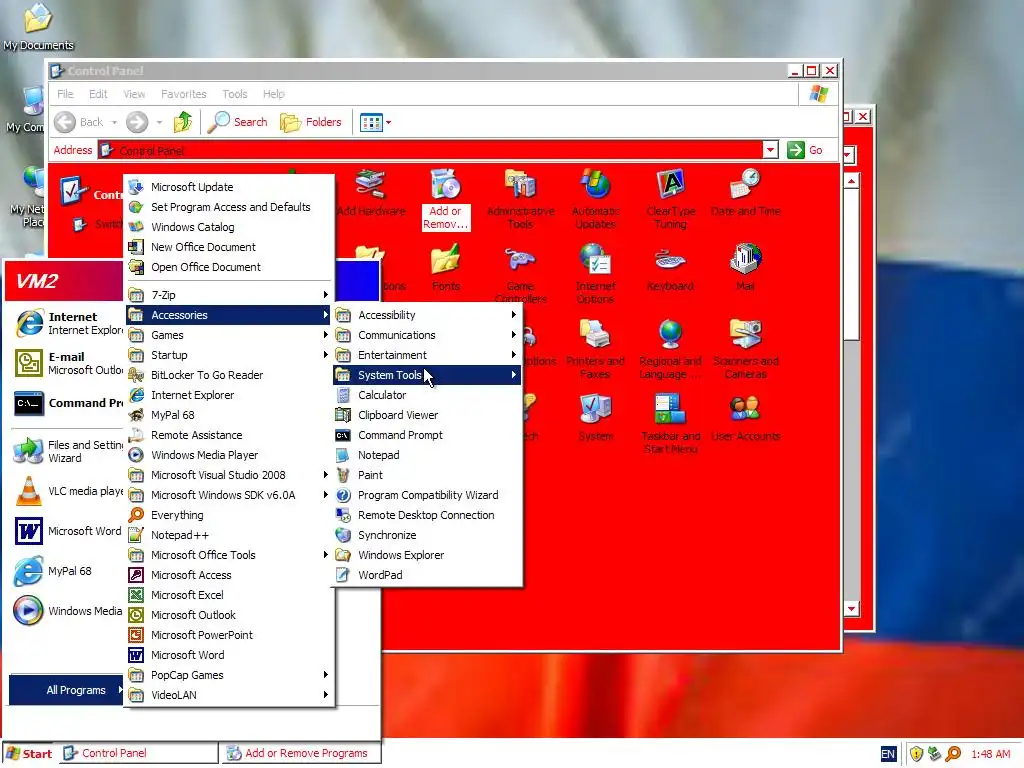Viewport: 1024px width, 768px height.
Task: Open Keyboard settings applet
Action: click(671, 269)
